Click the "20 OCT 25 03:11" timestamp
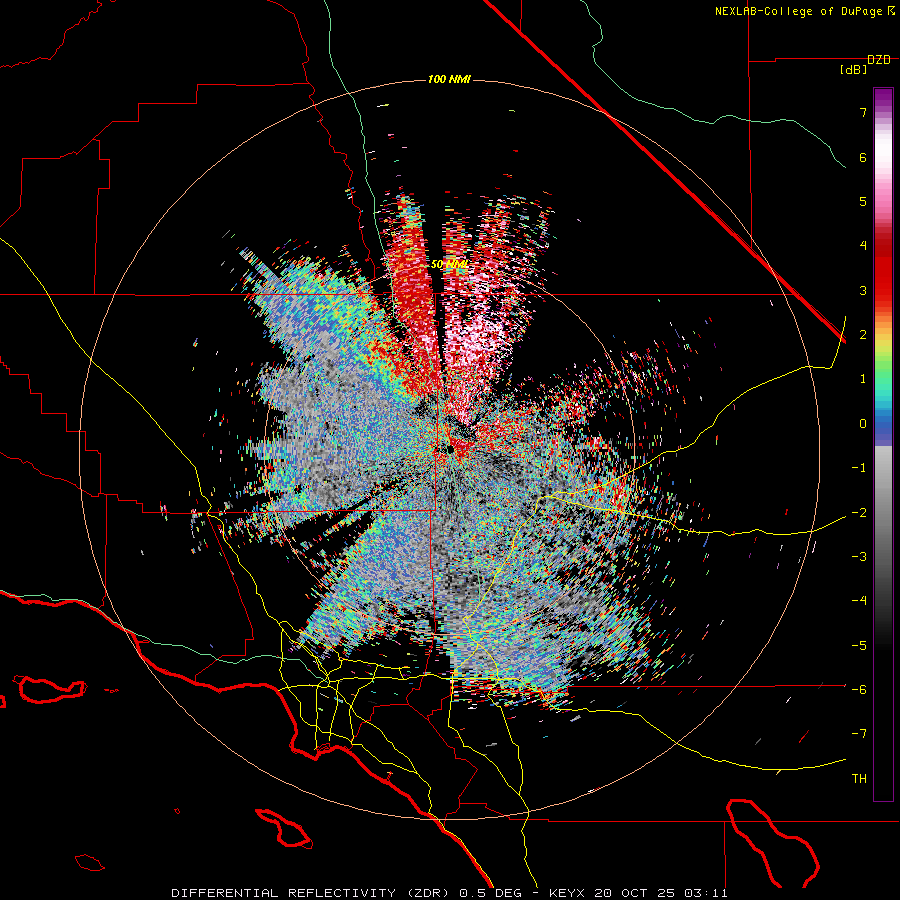900x900 pixels. (x=661, y=893)
